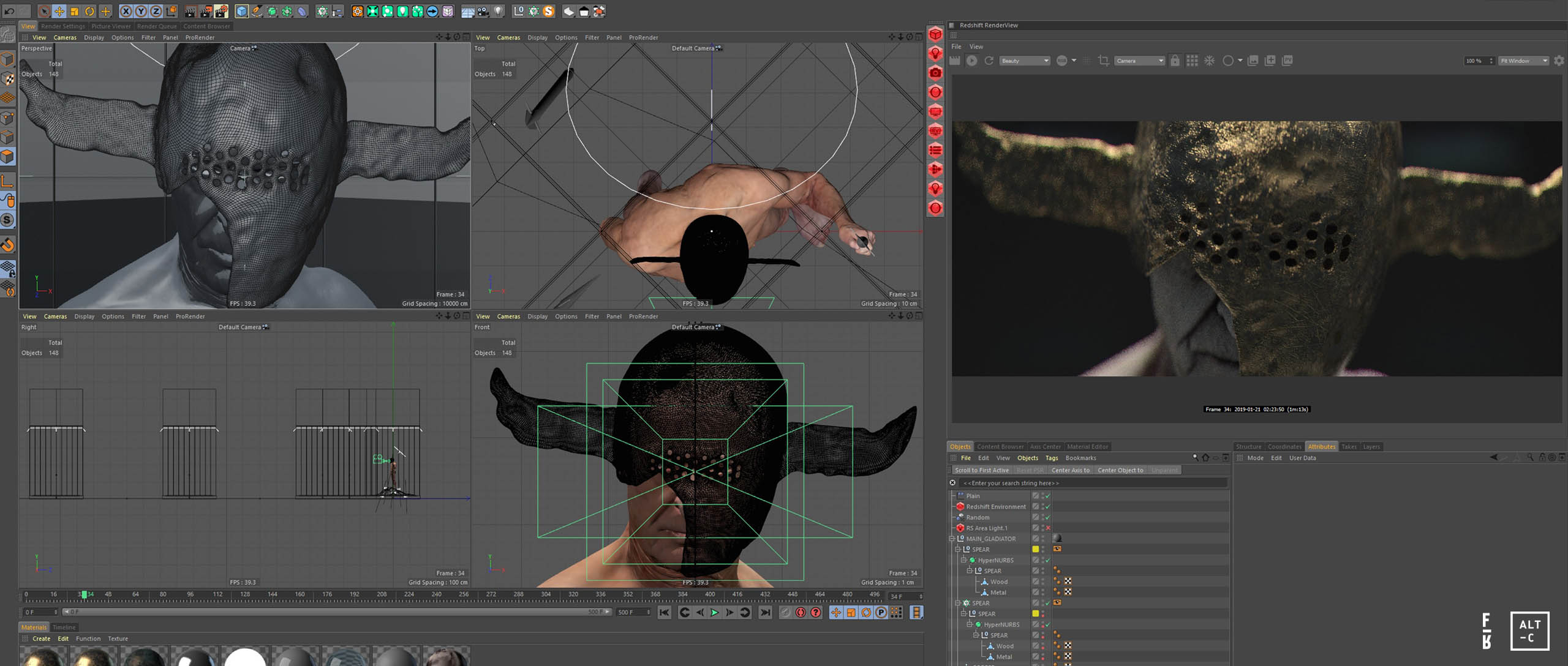Toggle Y axis lock
The width and height of the screenshot is (1568, 666).
[x=141, y=11]
